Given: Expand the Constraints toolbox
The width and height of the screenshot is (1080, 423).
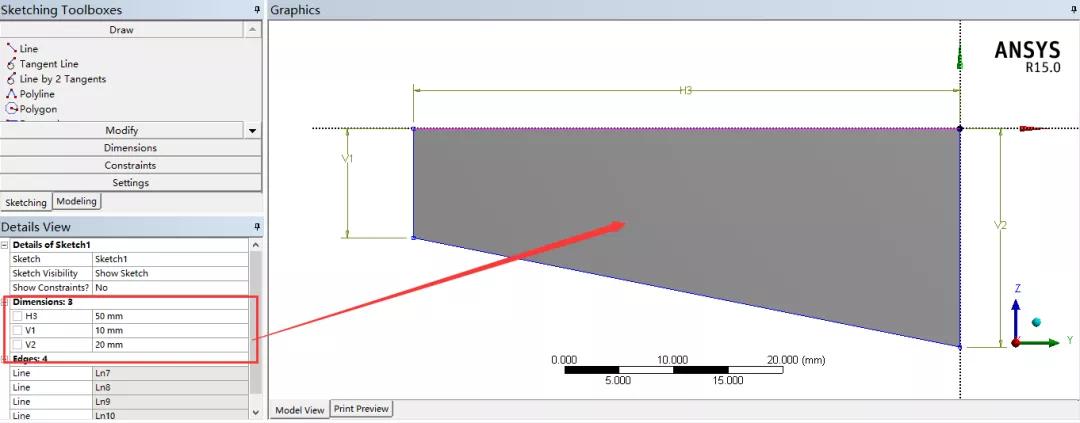Looking at the screenshot, I should [x=131, y=165].
